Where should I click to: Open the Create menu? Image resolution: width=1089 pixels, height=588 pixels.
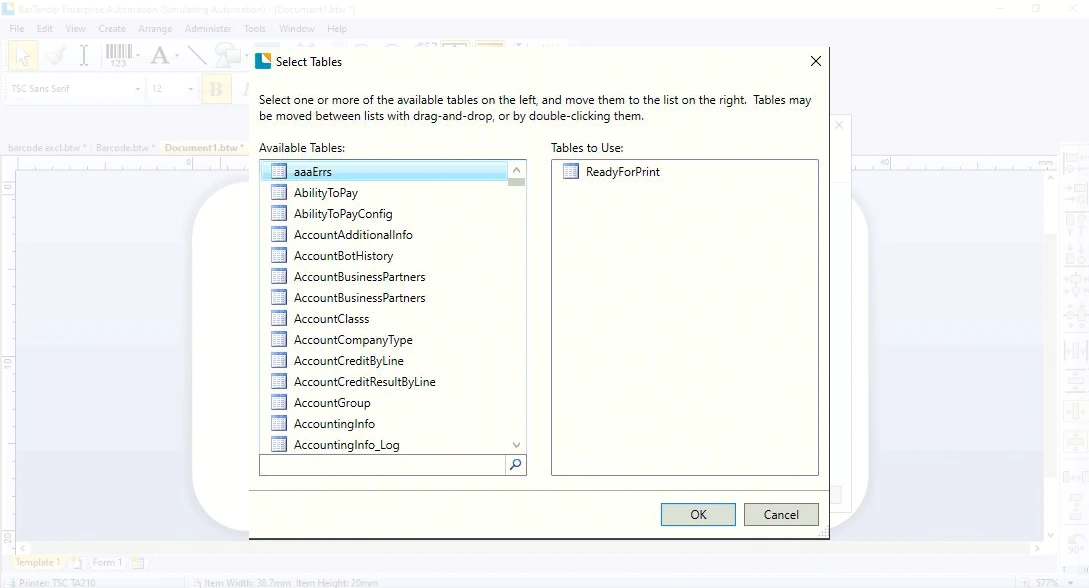click(112, 28)
